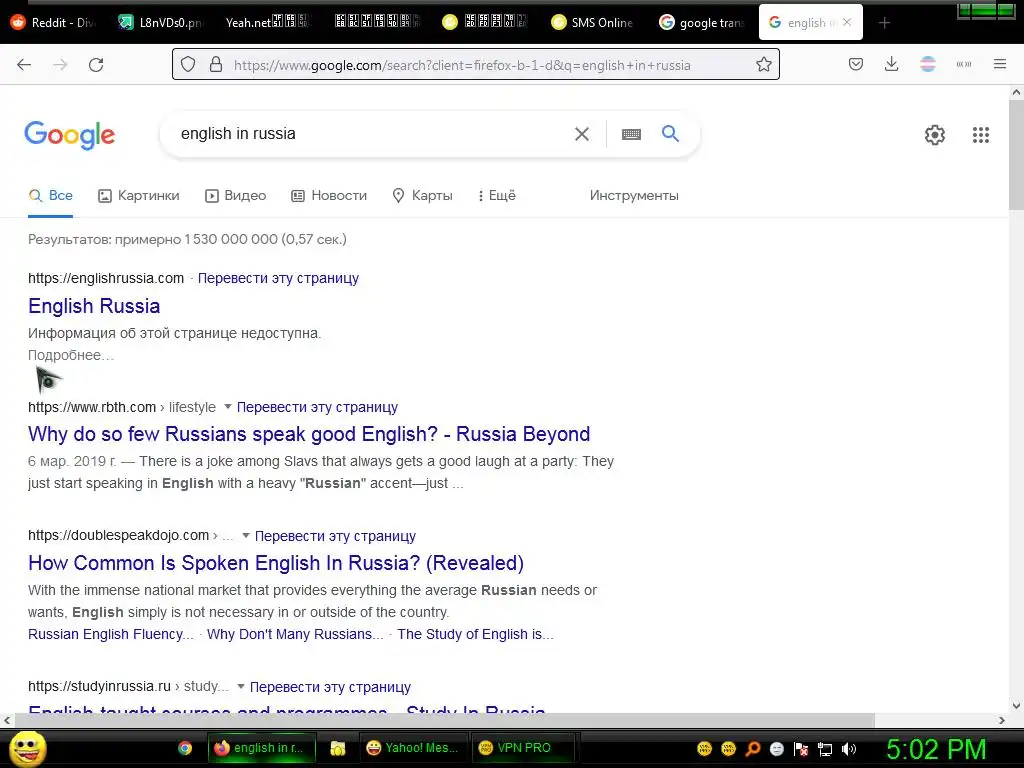The width and height of the screenshot is (1024, 768).
Task: Save the page to Pocket
Action: click(856, 64)
